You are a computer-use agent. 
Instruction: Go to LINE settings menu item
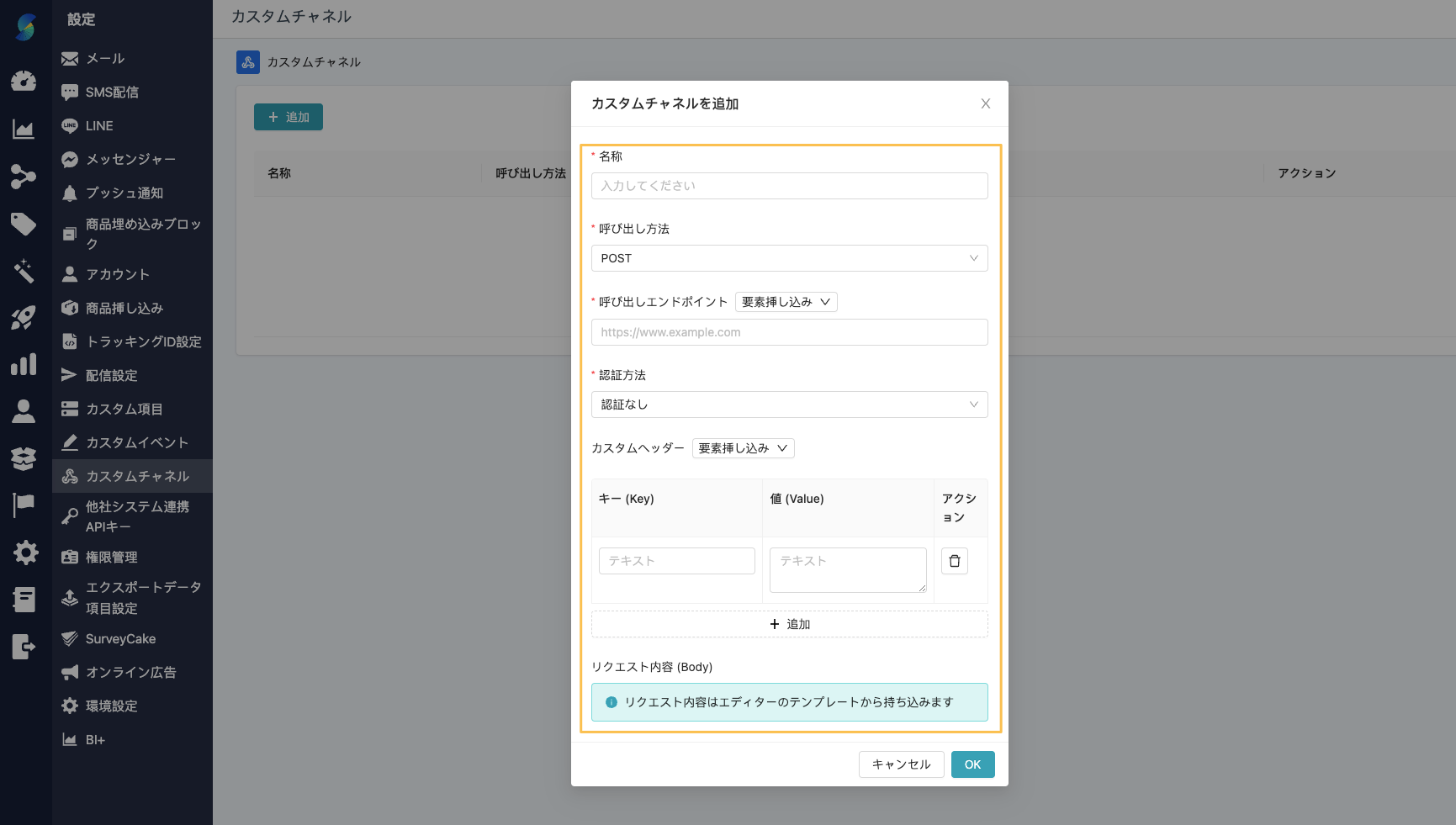99,126
